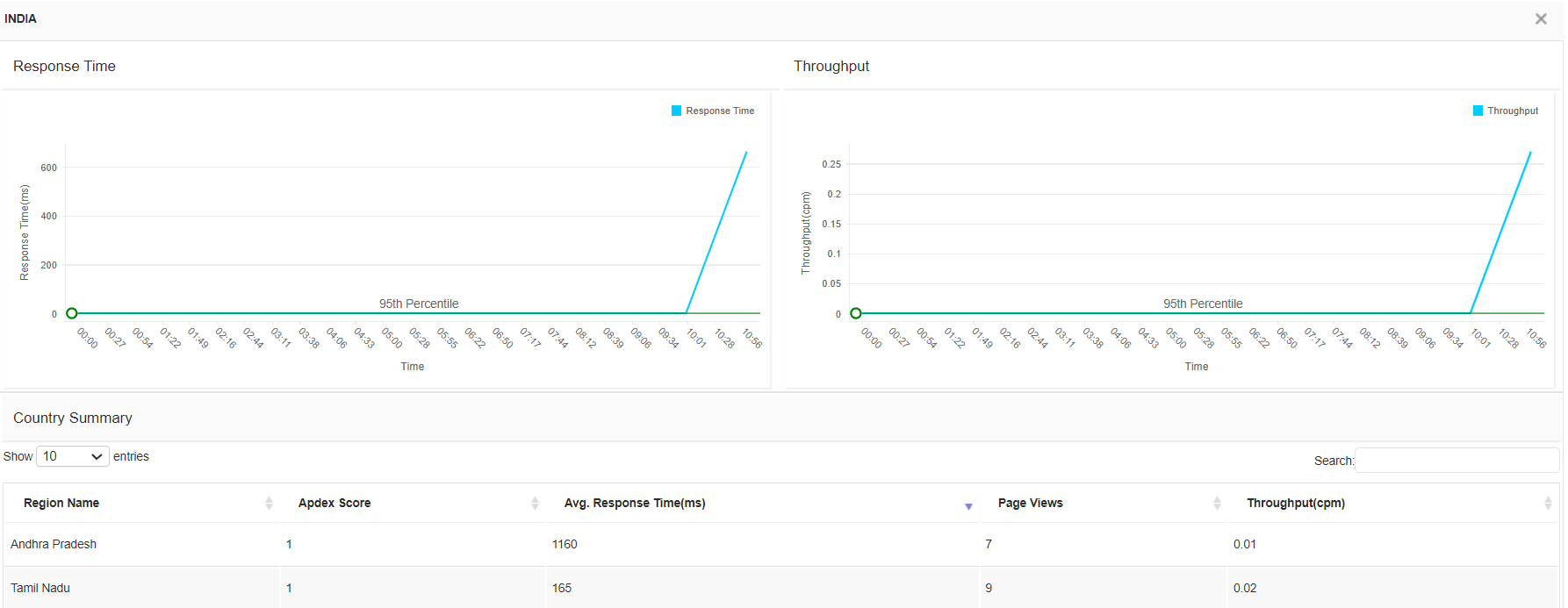The height and width of the screenshot is (608, 1568).
Task: Click the green circle marker on Response Time chart
Action: [x=72, y=313]
